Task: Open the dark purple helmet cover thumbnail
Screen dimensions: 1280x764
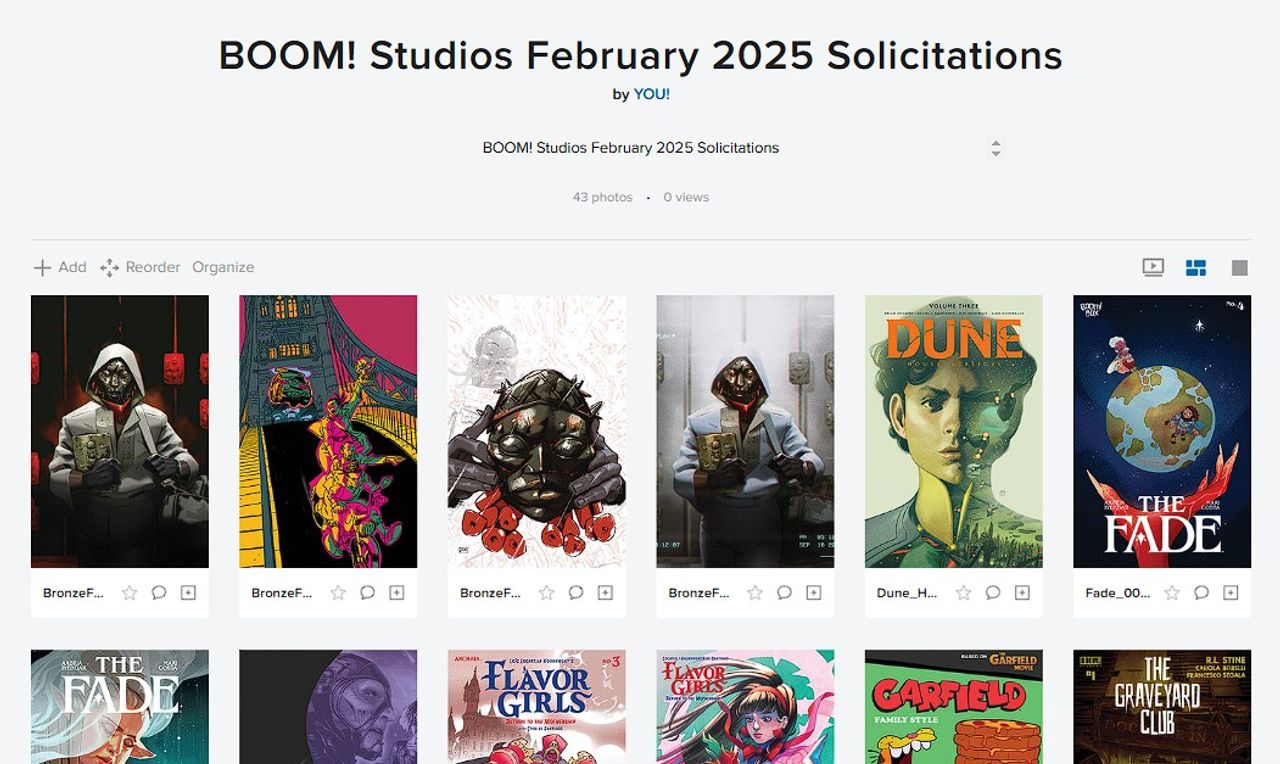Action: click(x=328, y=707)
